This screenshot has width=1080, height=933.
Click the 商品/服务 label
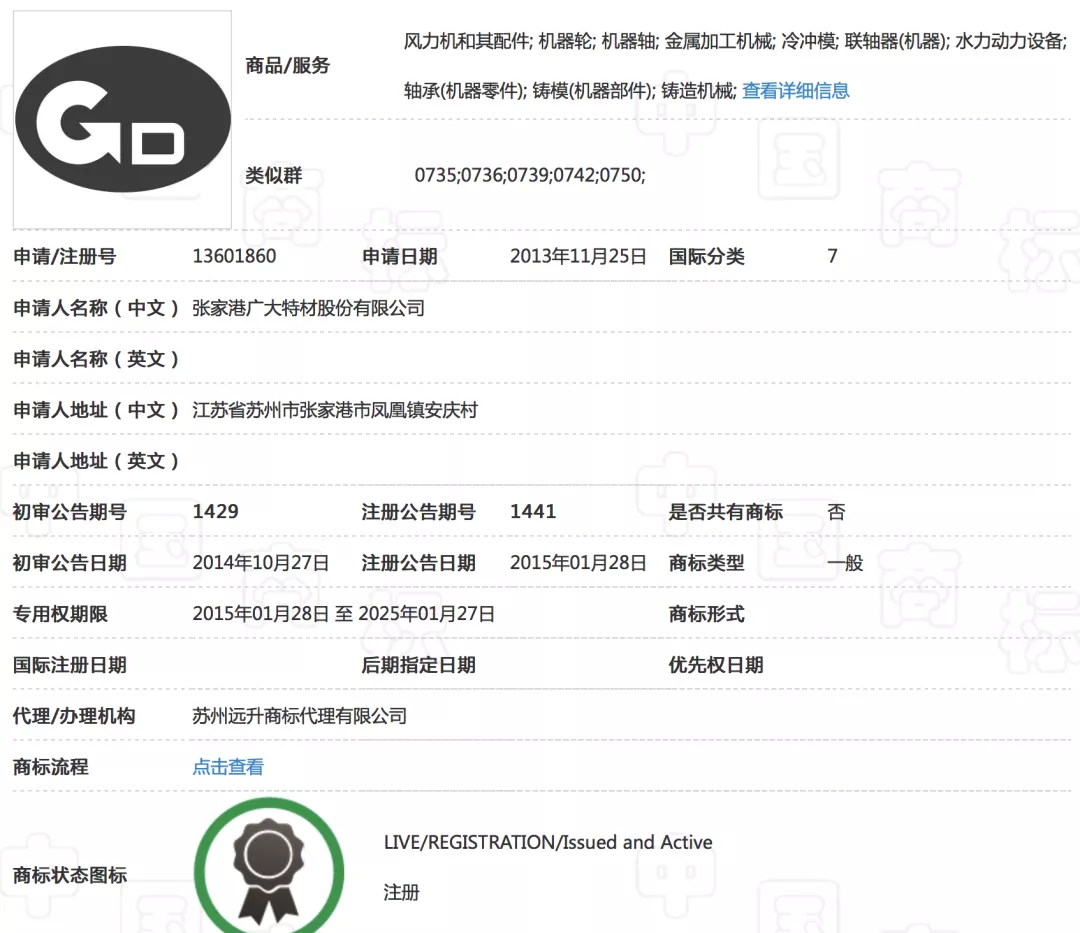288,65
